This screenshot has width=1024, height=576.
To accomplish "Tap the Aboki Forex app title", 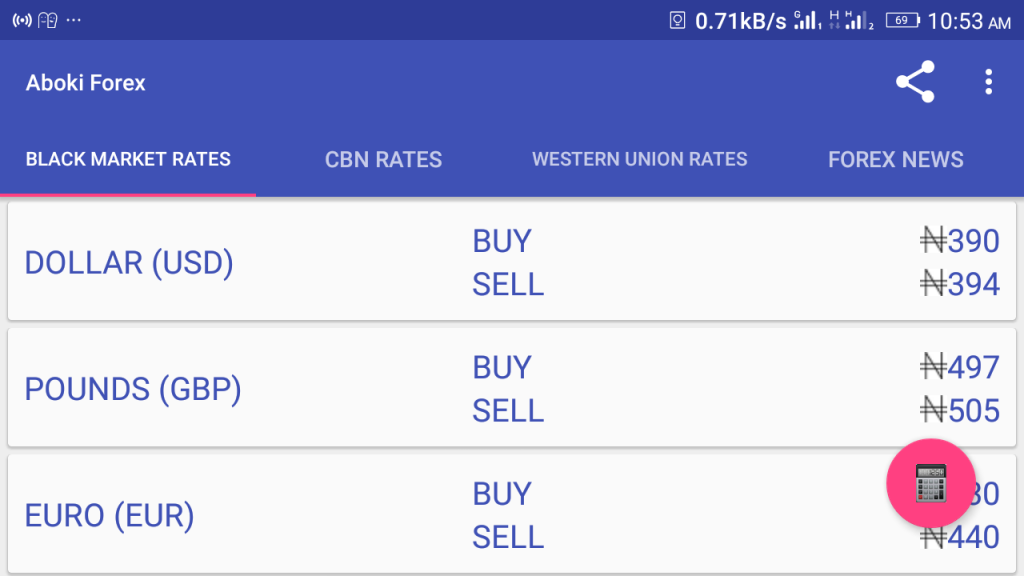I will (x=86, y=83).
